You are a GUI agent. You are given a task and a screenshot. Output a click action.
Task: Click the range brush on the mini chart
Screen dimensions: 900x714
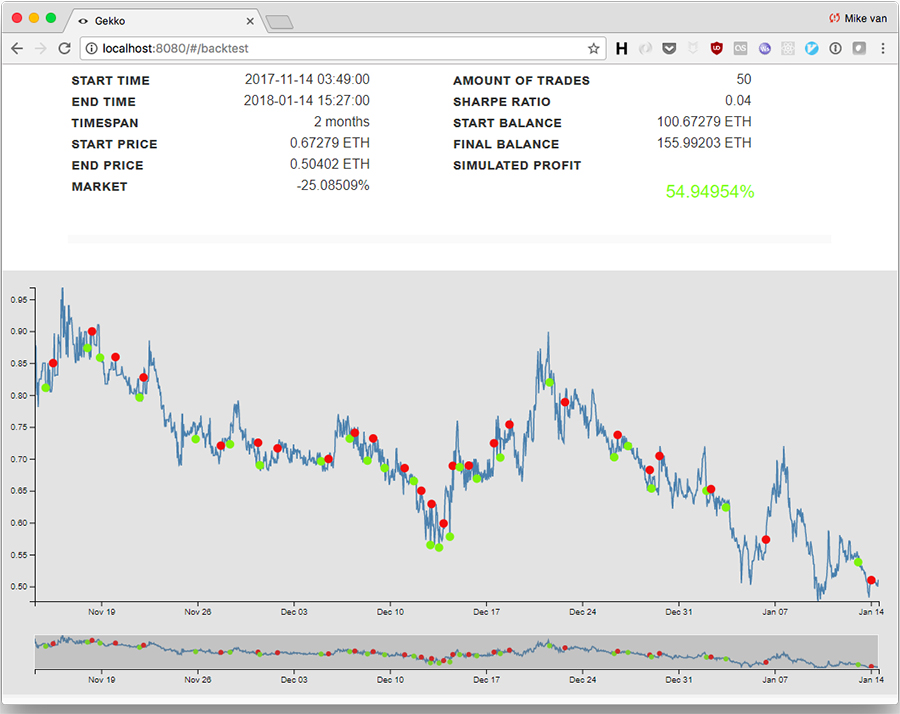point(456,652)
